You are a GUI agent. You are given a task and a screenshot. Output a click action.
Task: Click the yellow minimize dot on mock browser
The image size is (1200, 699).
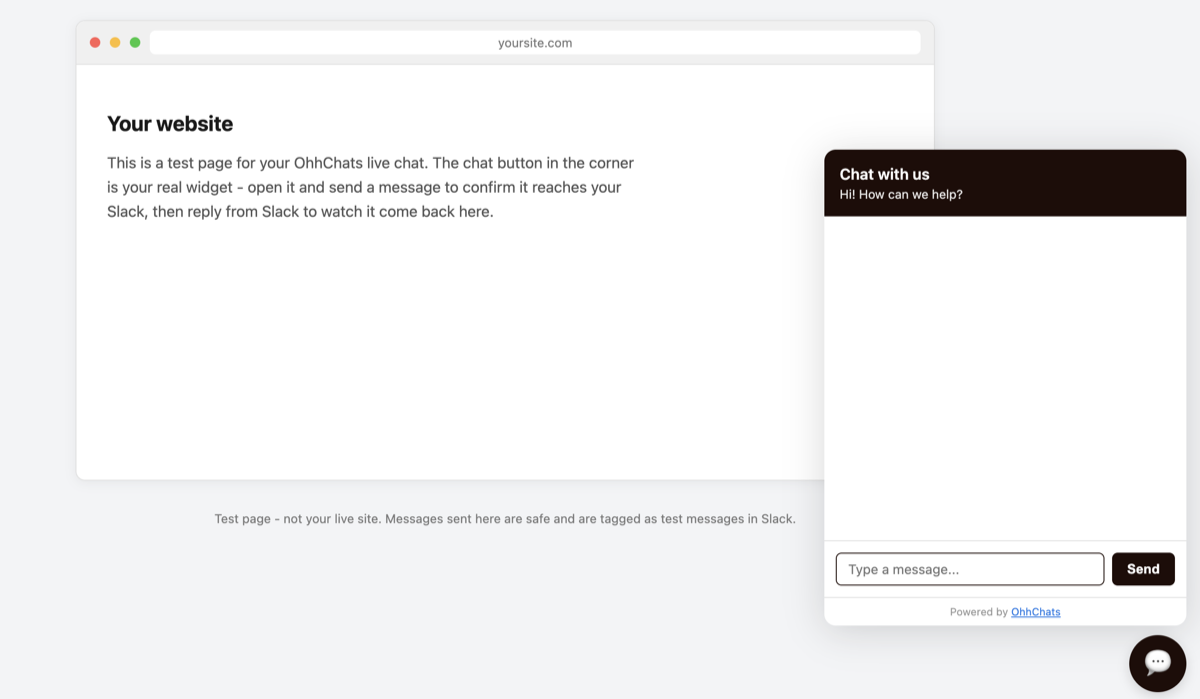(x=115, y=43)
